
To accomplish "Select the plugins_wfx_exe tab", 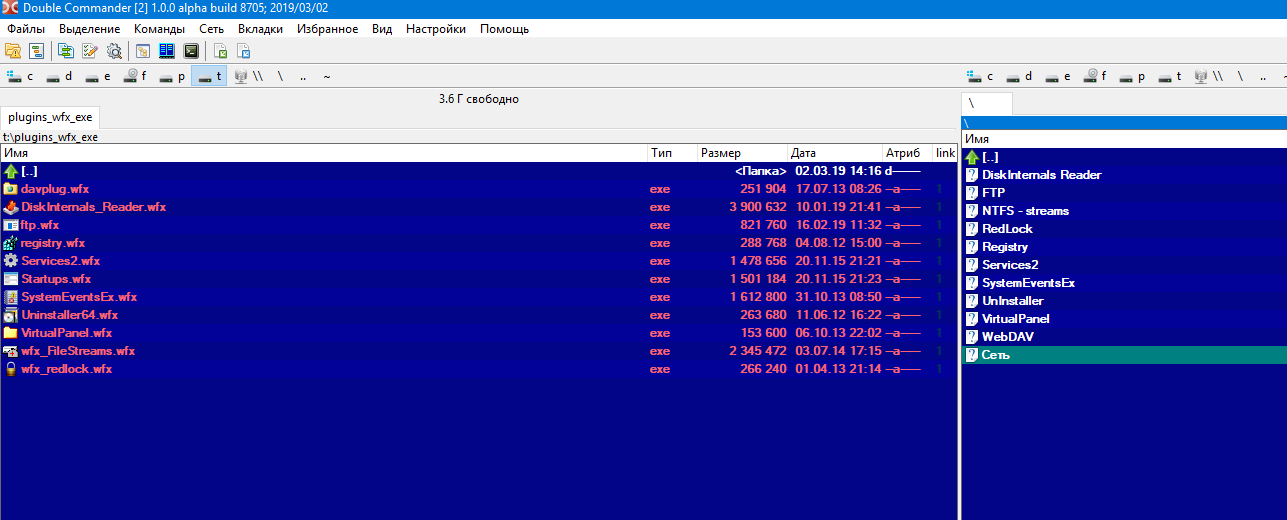I will (50, 117).
